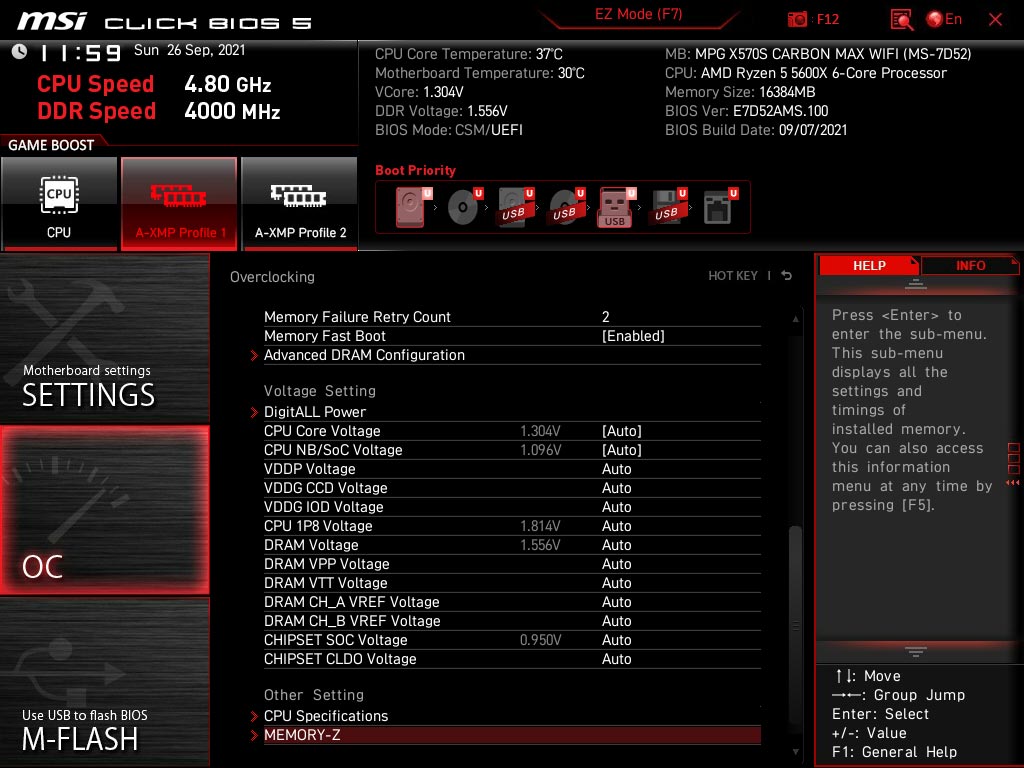
Task: Edit Memory Failure Retry Count value 2
Action: click(605, 317)
